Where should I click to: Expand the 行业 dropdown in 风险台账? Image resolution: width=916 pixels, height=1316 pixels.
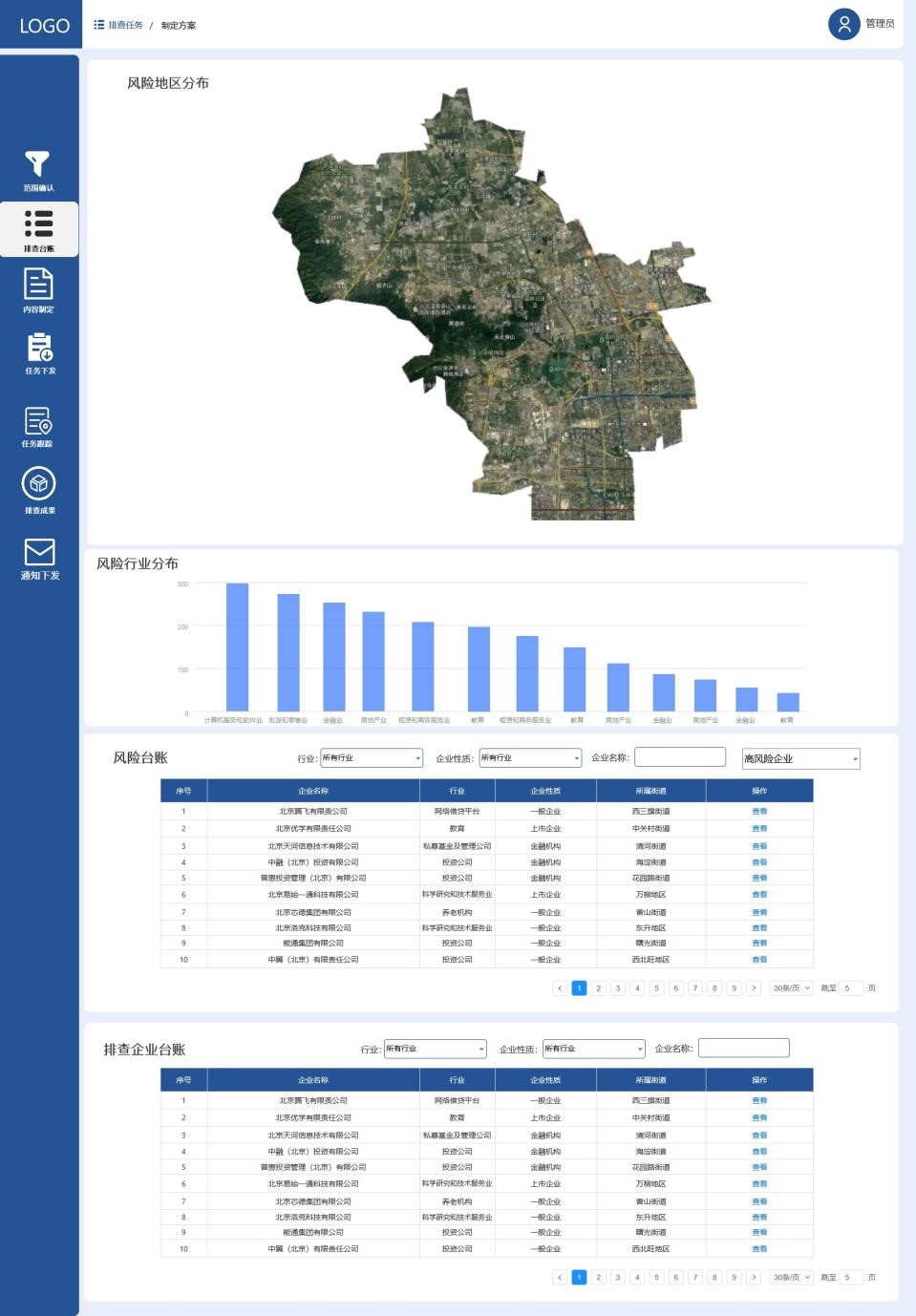tap(371, 758)
